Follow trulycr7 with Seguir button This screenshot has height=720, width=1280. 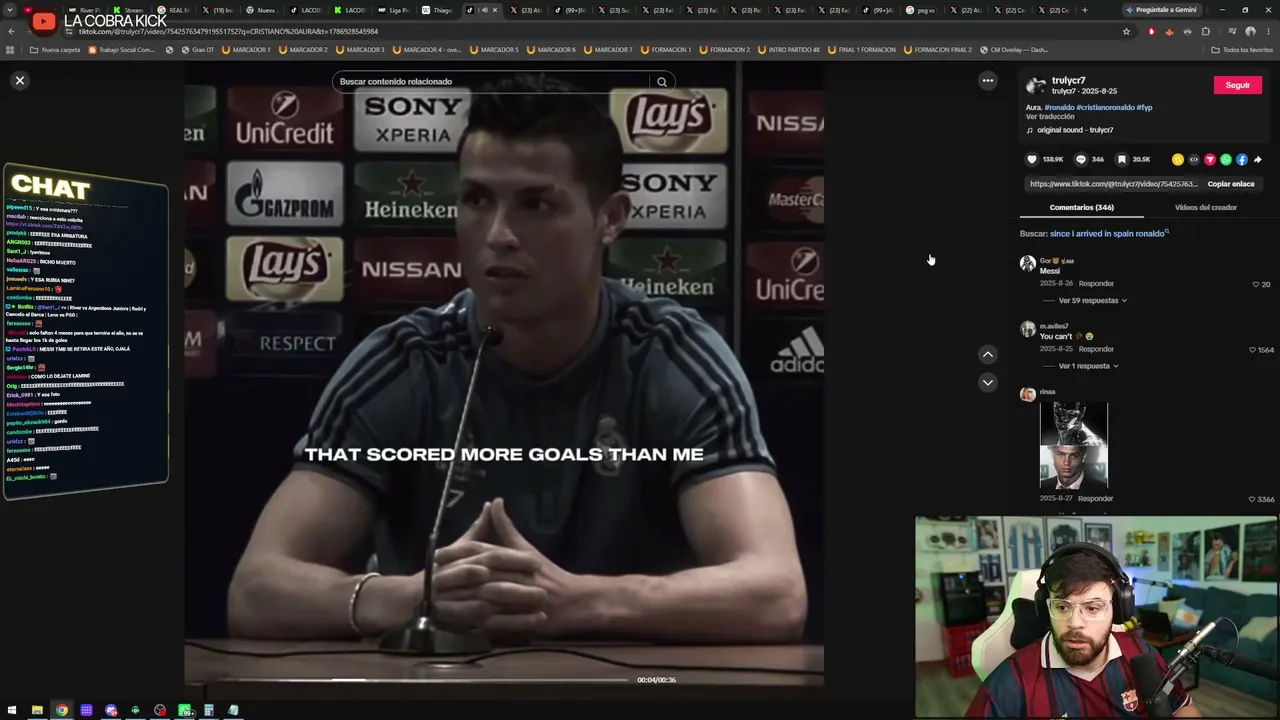tap(1238, 85)
